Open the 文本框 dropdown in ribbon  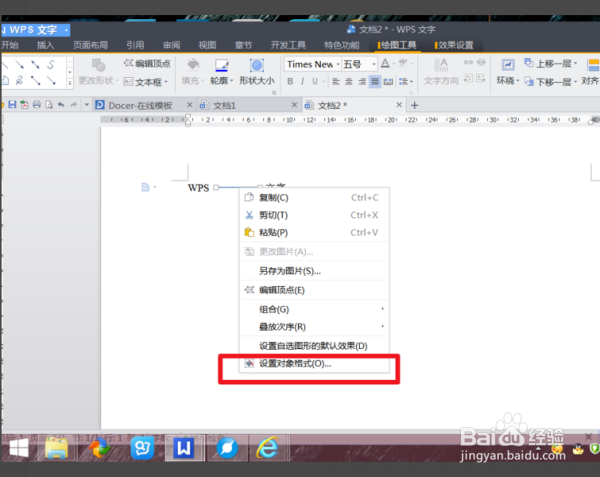point(146,82)
